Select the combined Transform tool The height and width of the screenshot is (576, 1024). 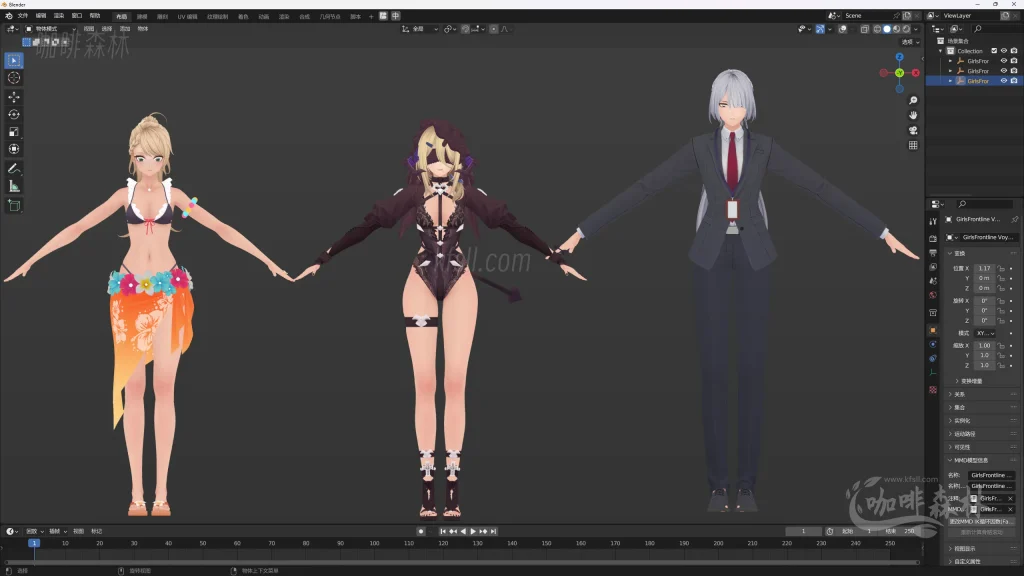tap(14, 149)
